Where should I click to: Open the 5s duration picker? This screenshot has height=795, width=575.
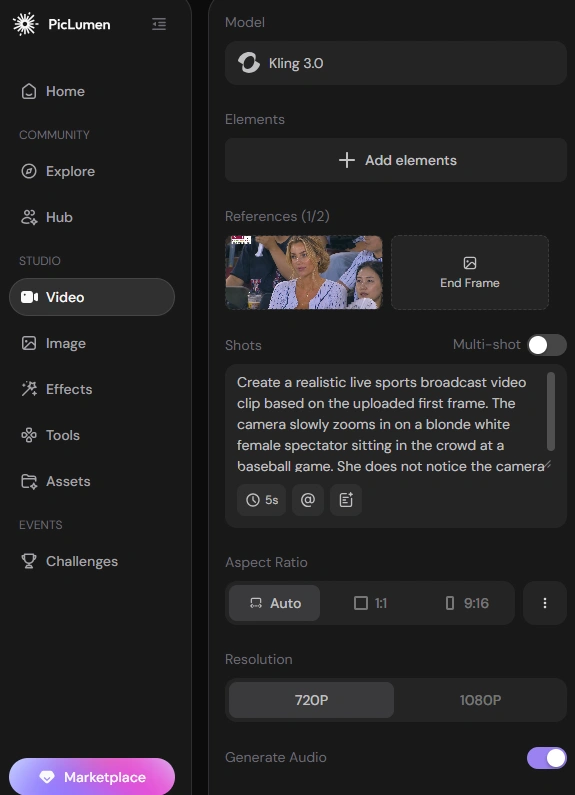[x=262, y=500]
